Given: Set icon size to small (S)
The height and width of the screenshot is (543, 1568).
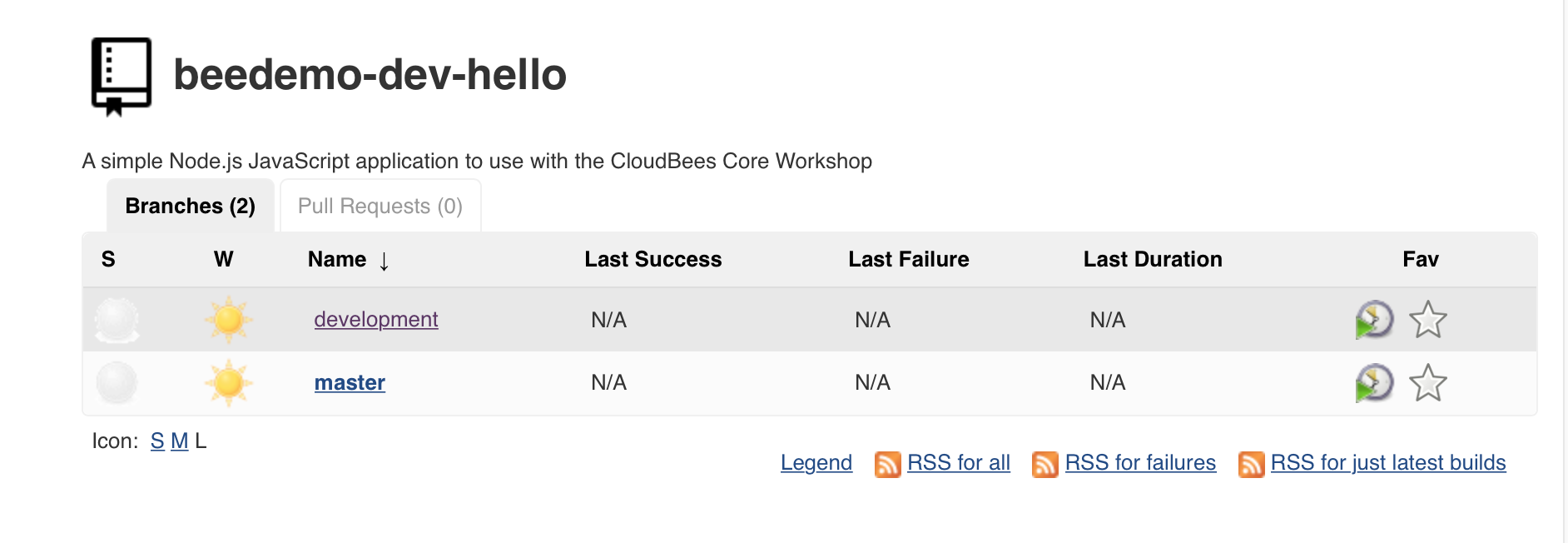Looking at the screenshot, I should point(157,441).
